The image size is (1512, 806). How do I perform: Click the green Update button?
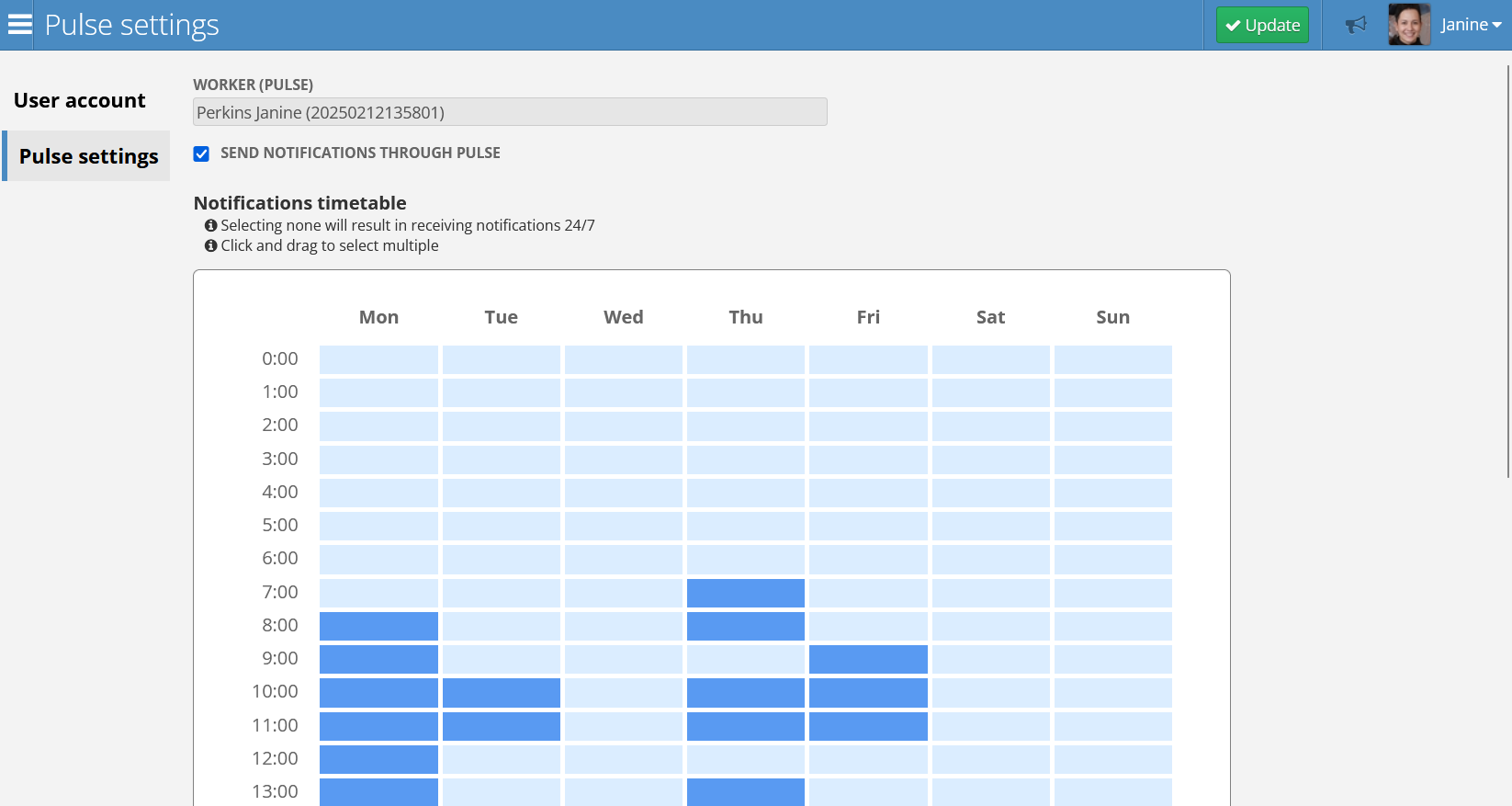click(1262, 25)
